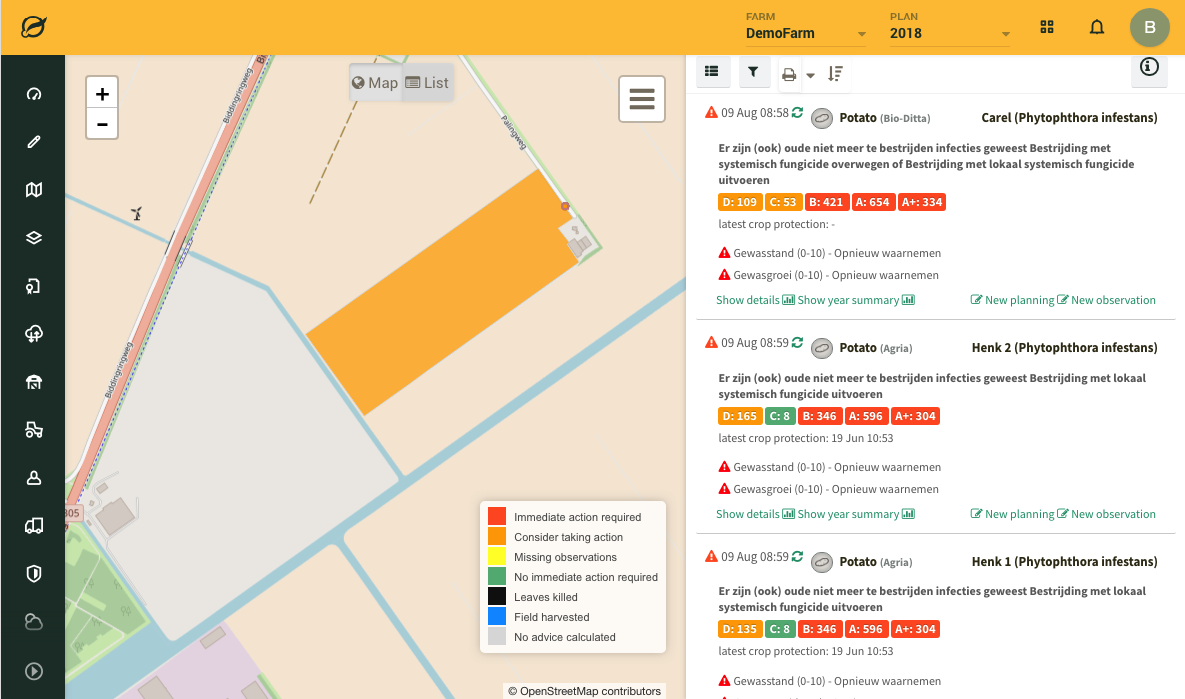Expand the print options dropdown arrow
Image resolution: width=1185 pixels, height=699 pixels.
click(x=810, y=75)
